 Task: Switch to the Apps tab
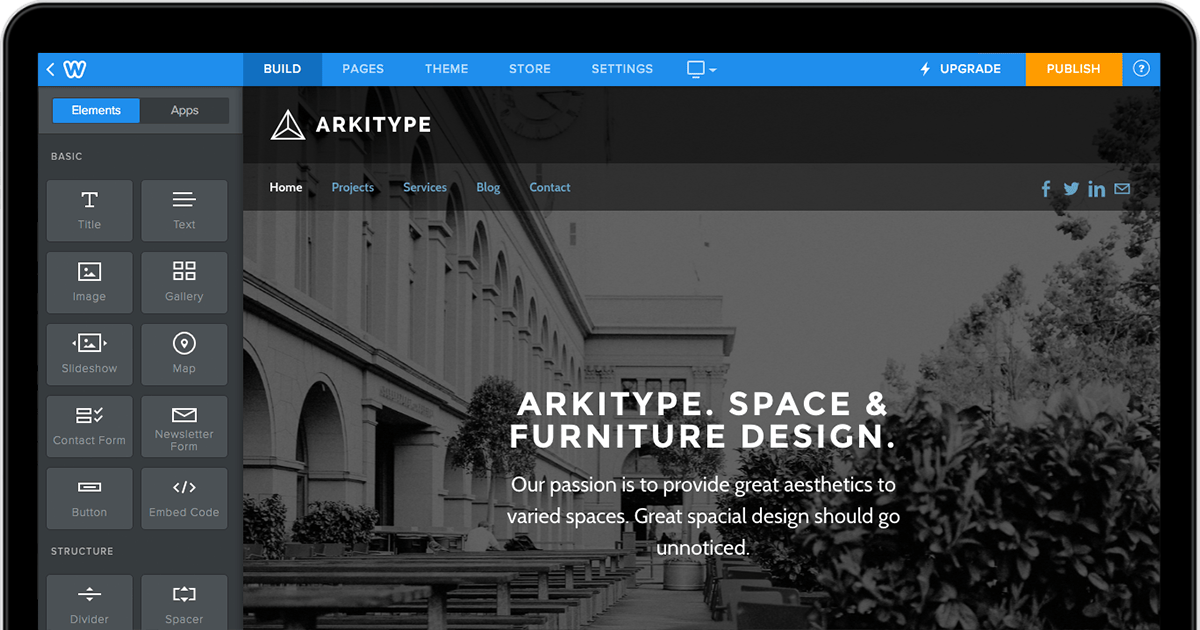tap(185, 110)
